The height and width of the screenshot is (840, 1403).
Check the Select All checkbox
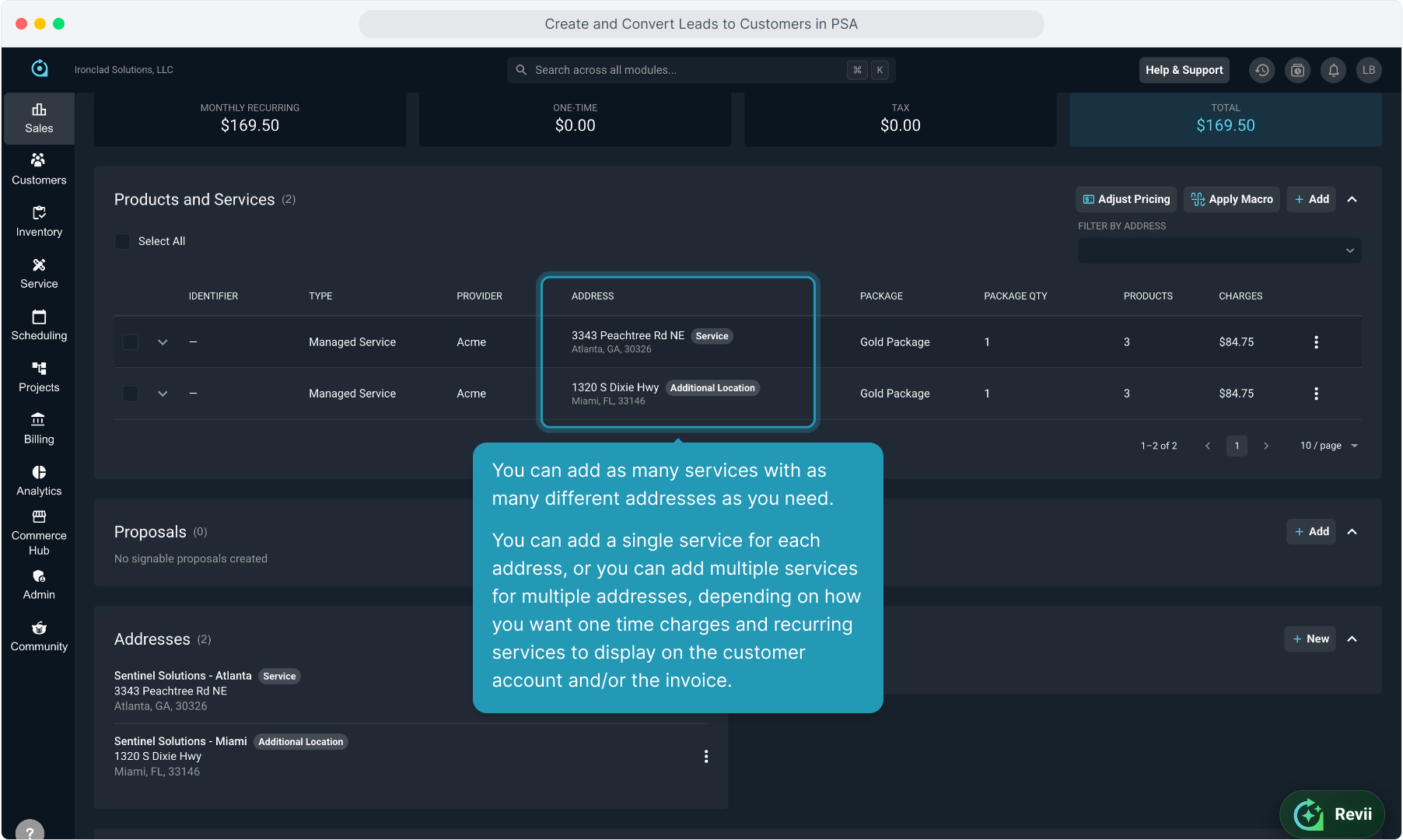[122, 241]
